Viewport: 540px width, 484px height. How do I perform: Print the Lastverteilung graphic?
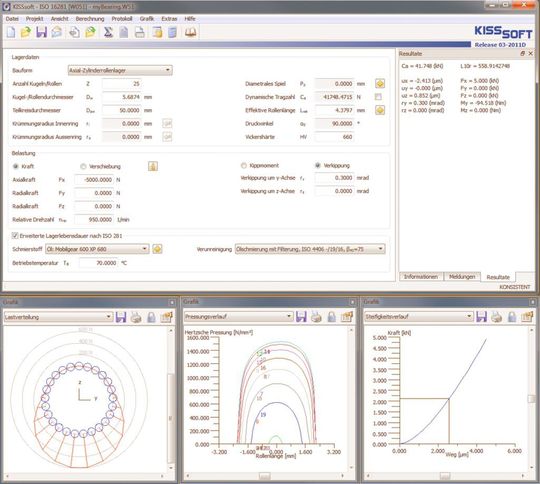tap(136, 317)
